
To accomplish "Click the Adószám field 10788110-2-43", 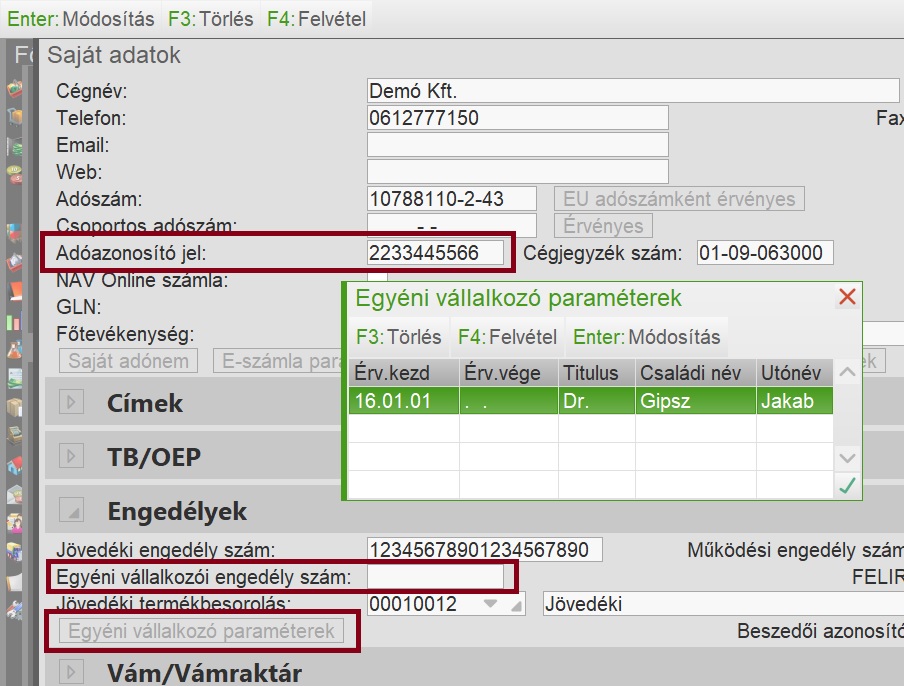I will click(451, 199).
